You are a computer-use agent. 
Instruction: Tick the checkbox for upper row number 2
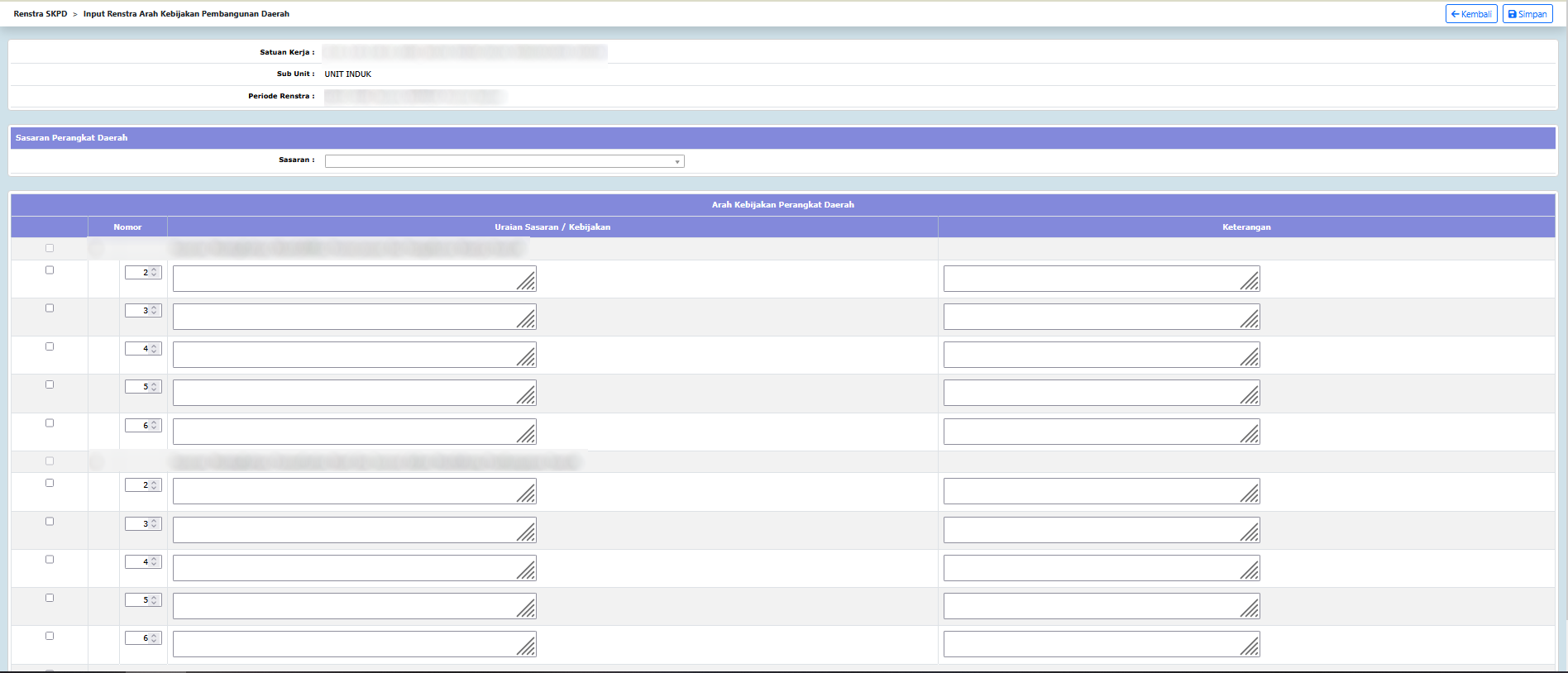[x=50, y=270]
